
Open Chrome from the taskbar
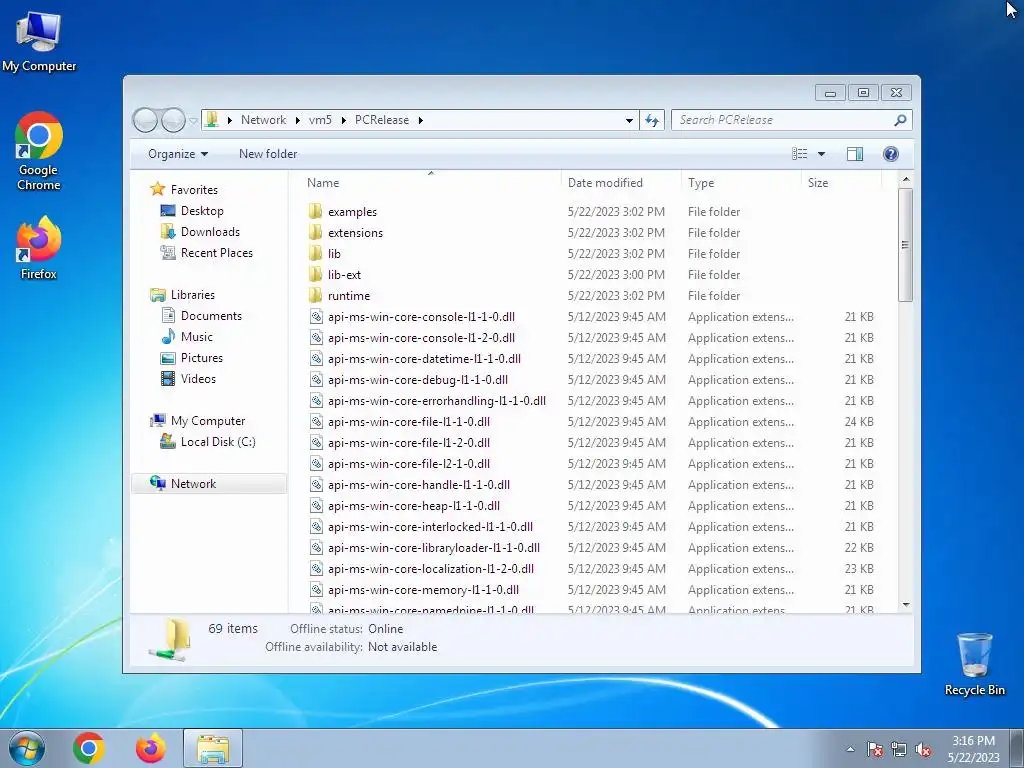89,748
